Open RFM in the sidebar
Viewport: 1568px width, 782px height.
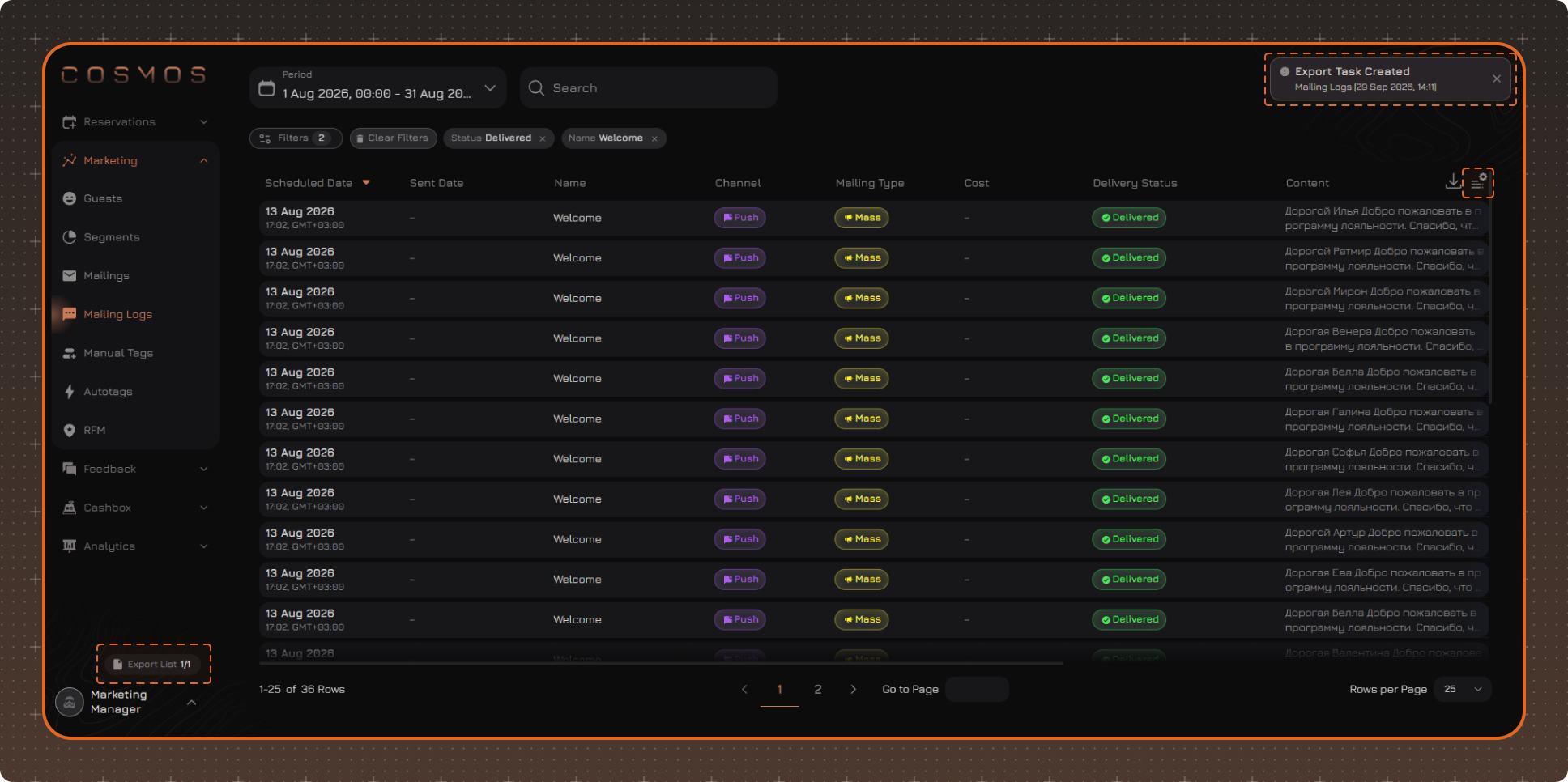(x=94, y=431)
